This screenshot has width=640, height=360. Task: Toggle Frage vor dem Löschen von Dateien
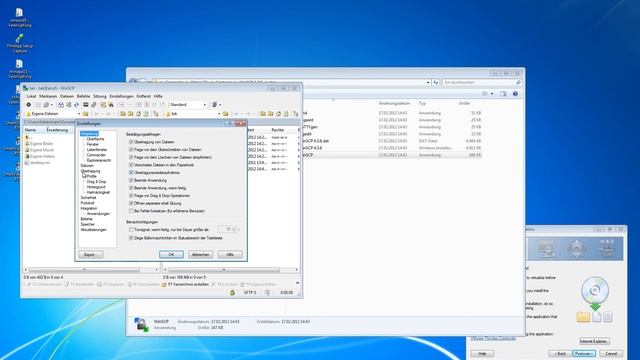pyautogui.click(x=131, y=157)
